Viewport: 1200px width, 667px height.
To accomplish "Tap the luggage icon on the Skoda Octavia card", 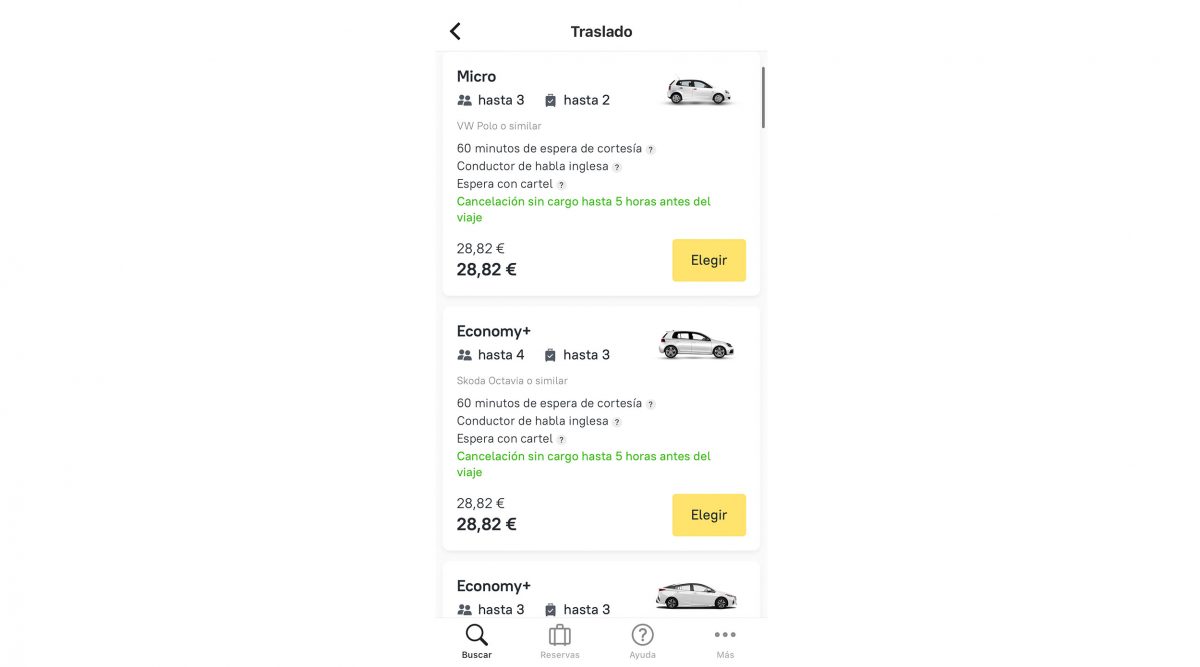I will coord(550,355).
